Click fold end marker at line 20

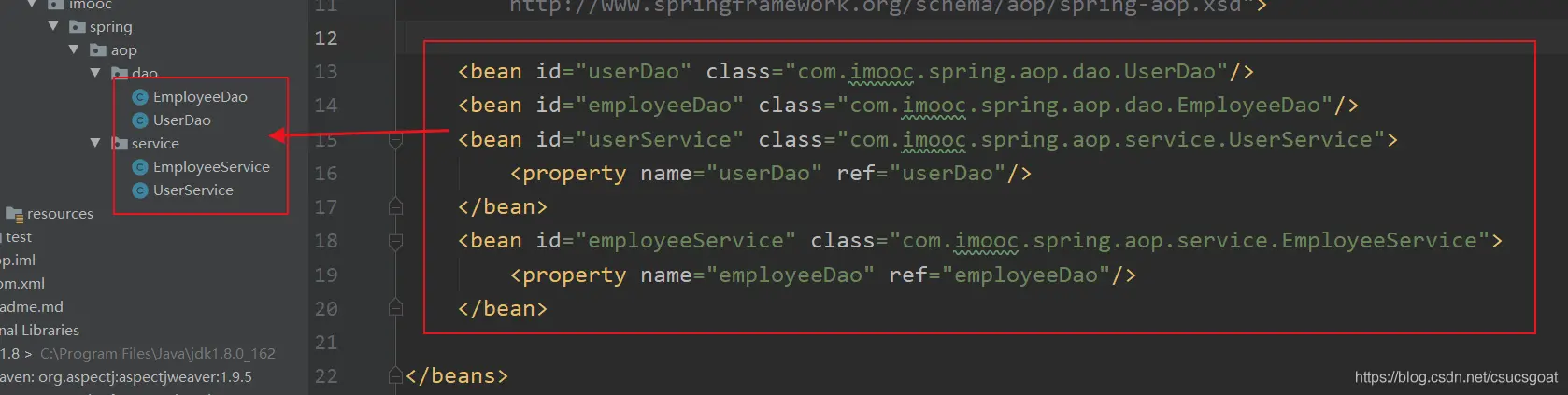[395, 307]
